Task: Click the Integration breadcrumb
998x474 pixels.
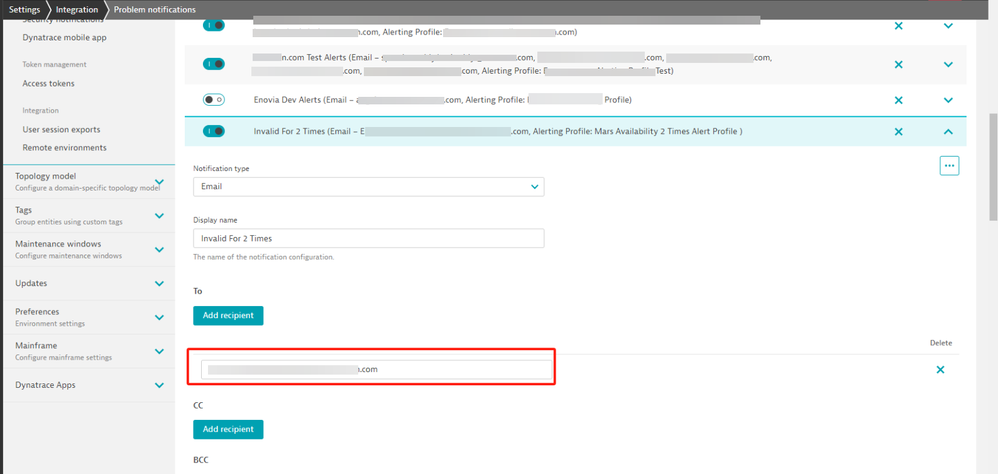Action: click(77, 9)
